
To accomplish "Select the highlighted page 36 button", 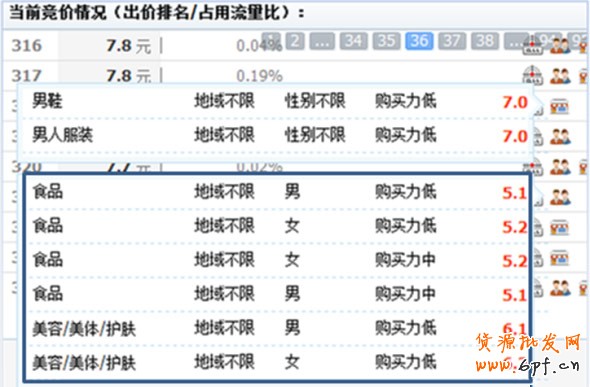I will 419,41.
